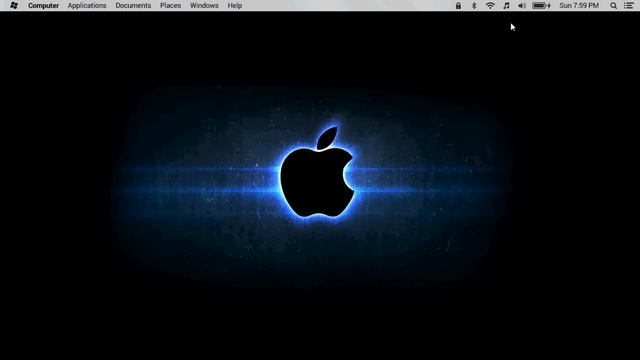Open the Applications menu

click(x=87, y=5)
